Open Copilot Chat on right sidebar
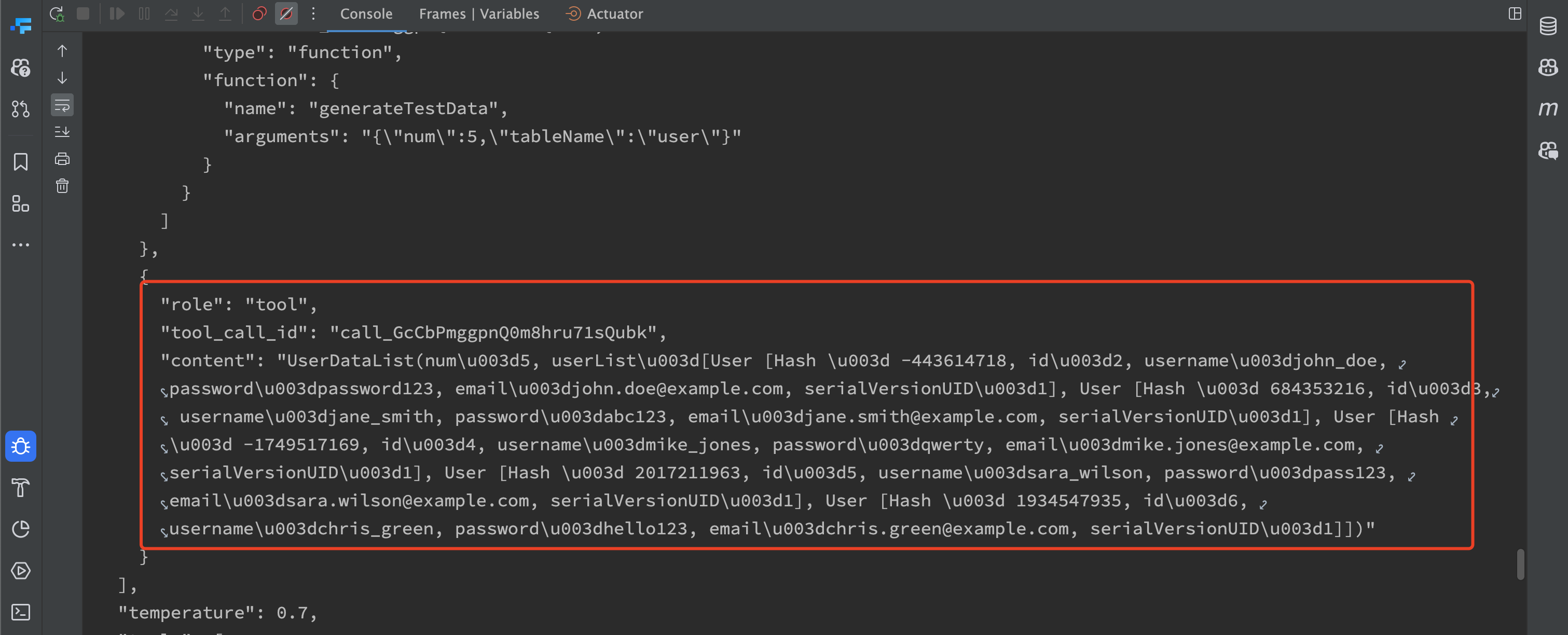 coord(1548,150)
